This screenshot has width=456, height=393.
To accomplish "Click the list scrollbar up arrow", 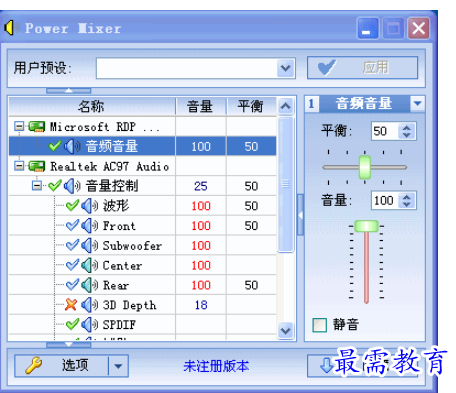I will point(286,106).
